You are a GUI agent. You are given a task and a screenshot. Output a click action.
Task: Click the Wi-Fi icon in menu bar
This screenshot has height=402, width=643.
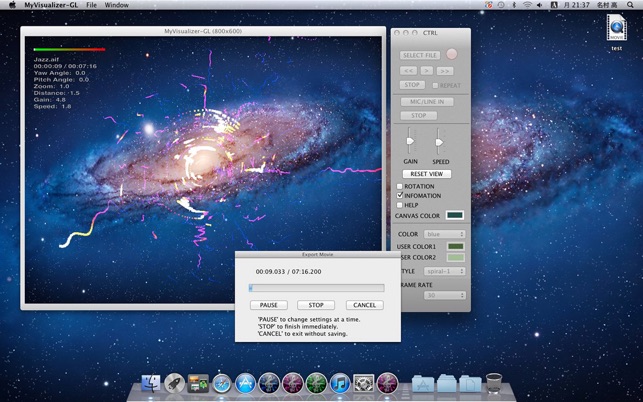(527, 5)
